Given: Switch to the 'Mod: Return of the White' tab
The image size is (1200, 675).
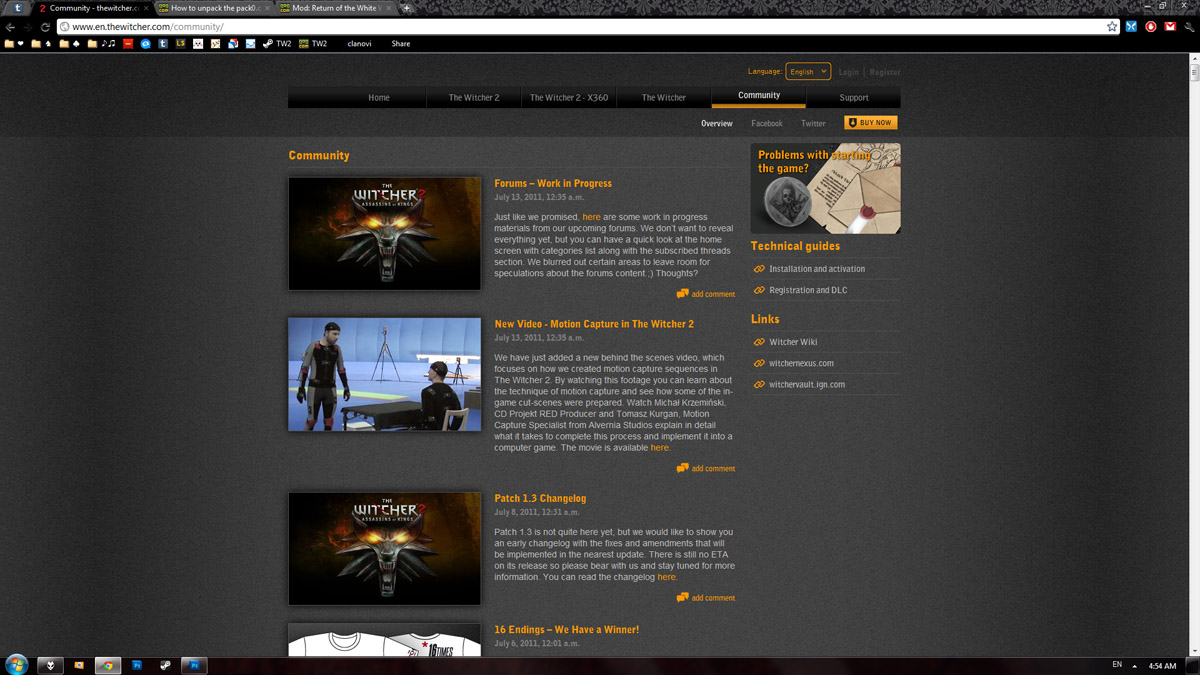Looking at the screenshot, I should tap(335, 8).
